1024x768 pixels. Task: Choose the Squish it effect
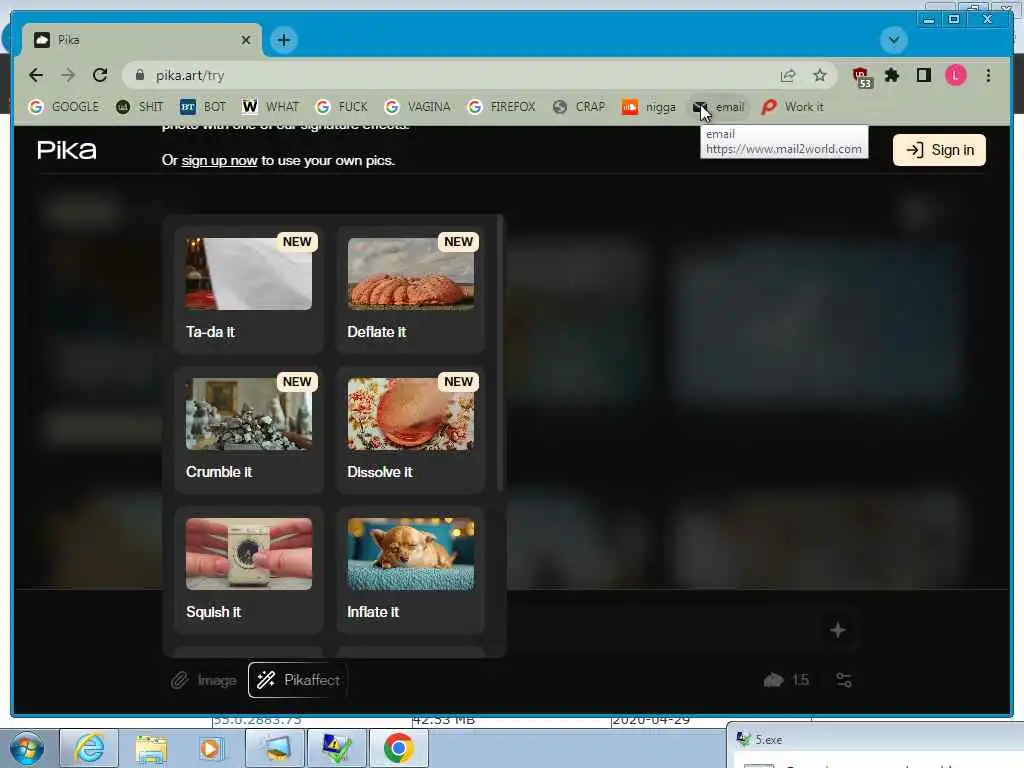pos(249,568)
